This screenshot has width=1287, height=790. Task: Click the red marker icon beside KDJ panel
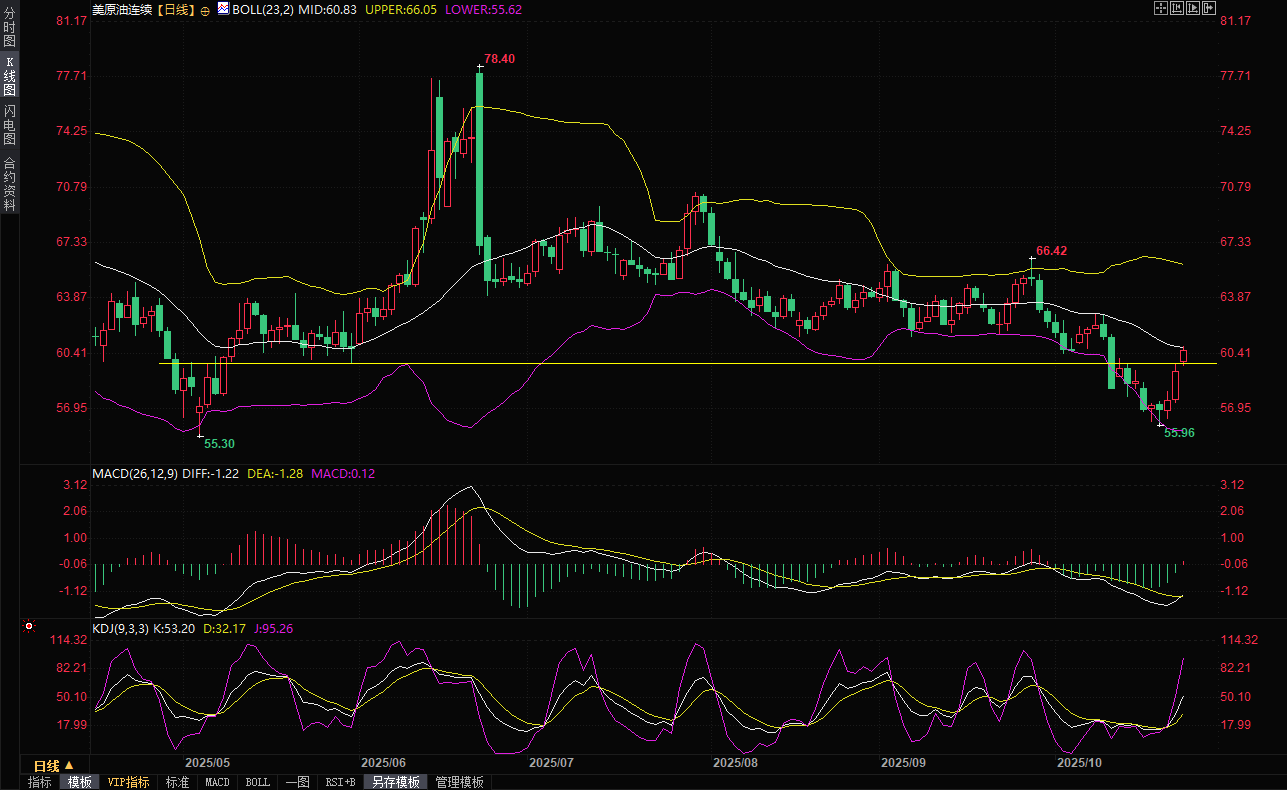(29, 627)
